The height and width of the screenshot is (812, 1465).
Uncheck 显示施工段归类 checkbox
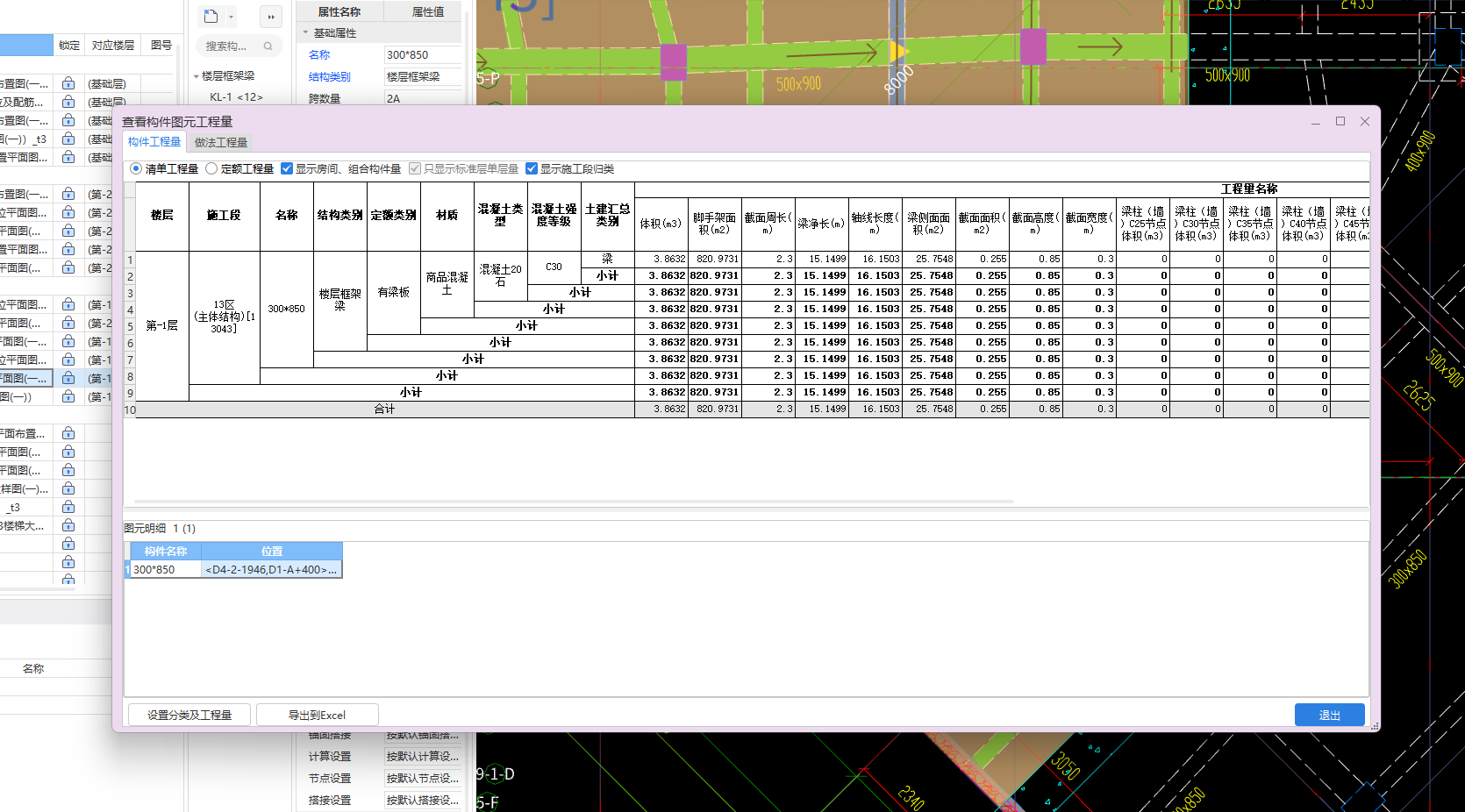point(532,168)
